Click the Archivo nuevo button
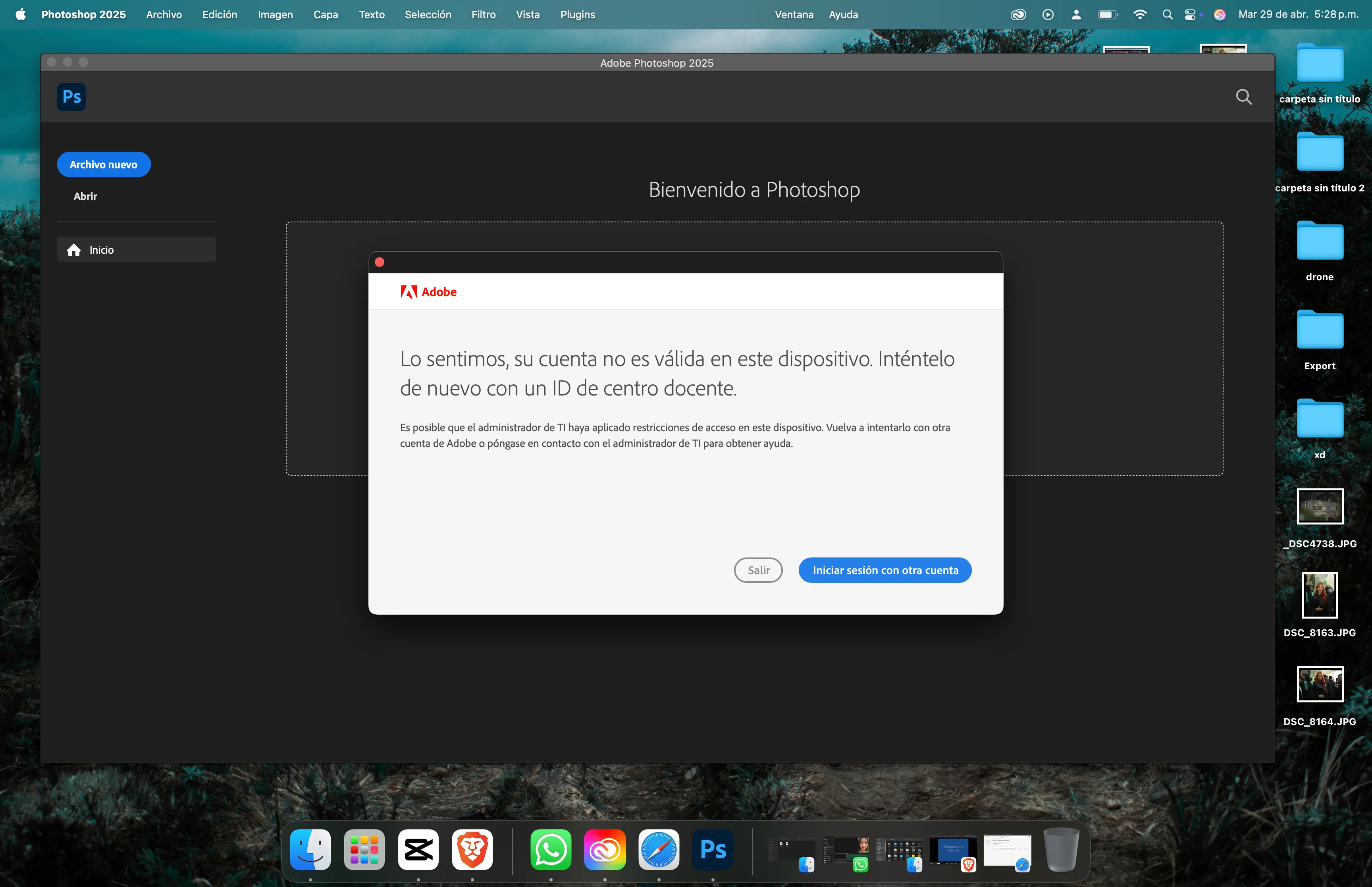 (104, 165)
